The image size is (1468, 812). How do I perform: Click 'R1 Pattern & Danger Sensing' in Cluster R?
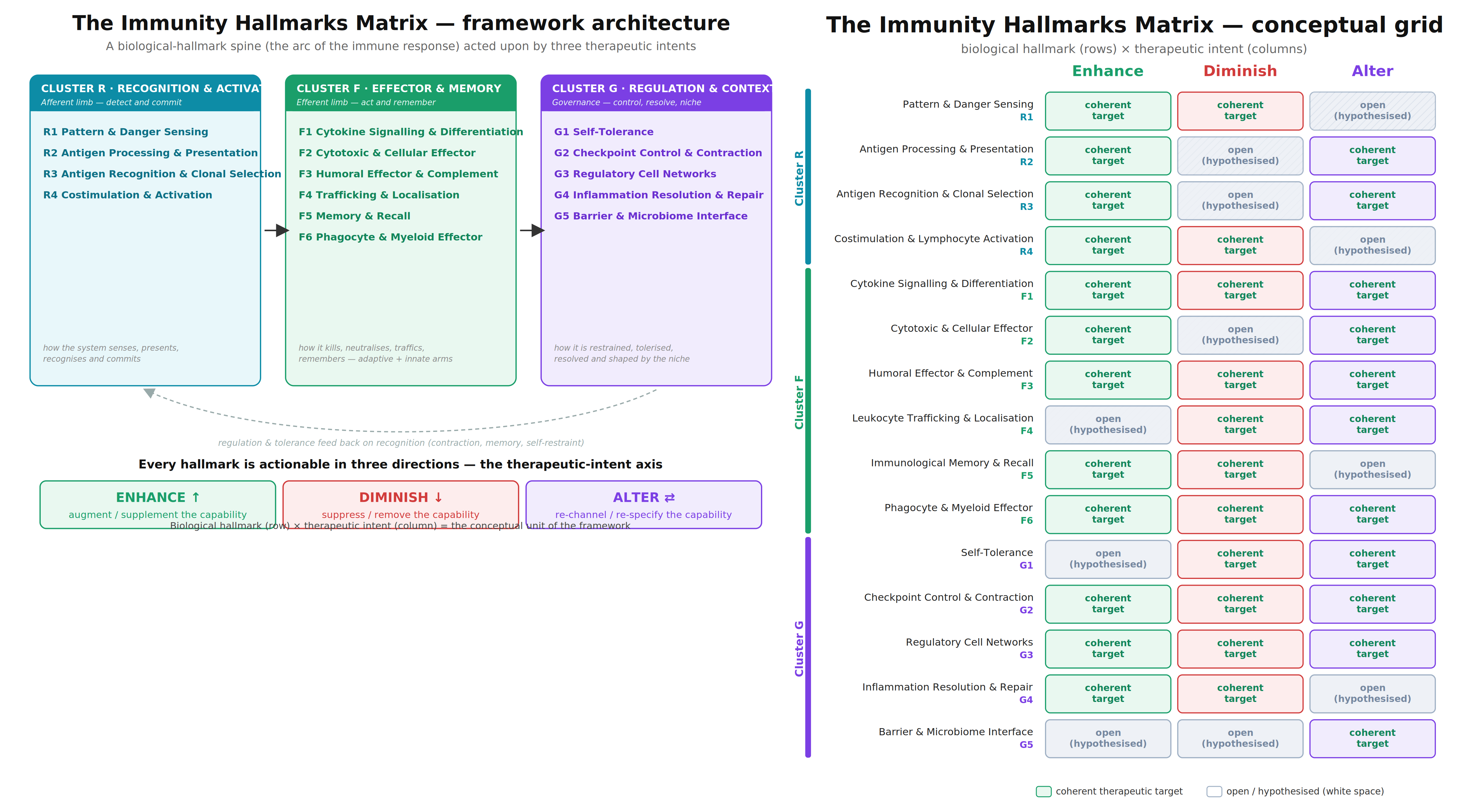click(125, 132)
